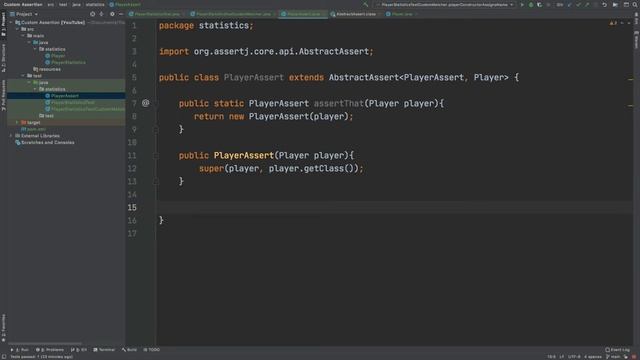This screenshot has height=360, width=640.
Task: Open the Structure tool window side tab
Action: pos(3,58)
